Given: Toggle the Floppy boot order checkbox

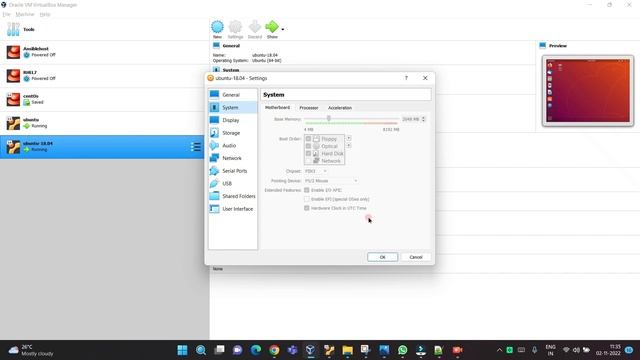Looking at the screenshot, I should (x=308, y=139).
